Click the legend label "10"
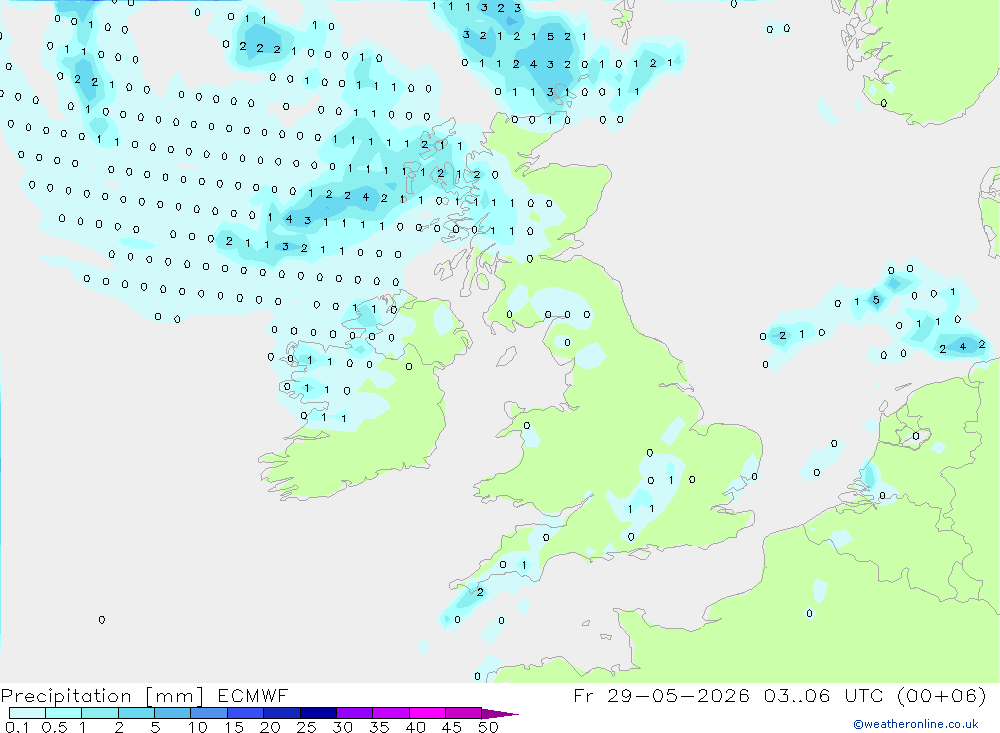The image size is (1000, 733). point(197,727)
